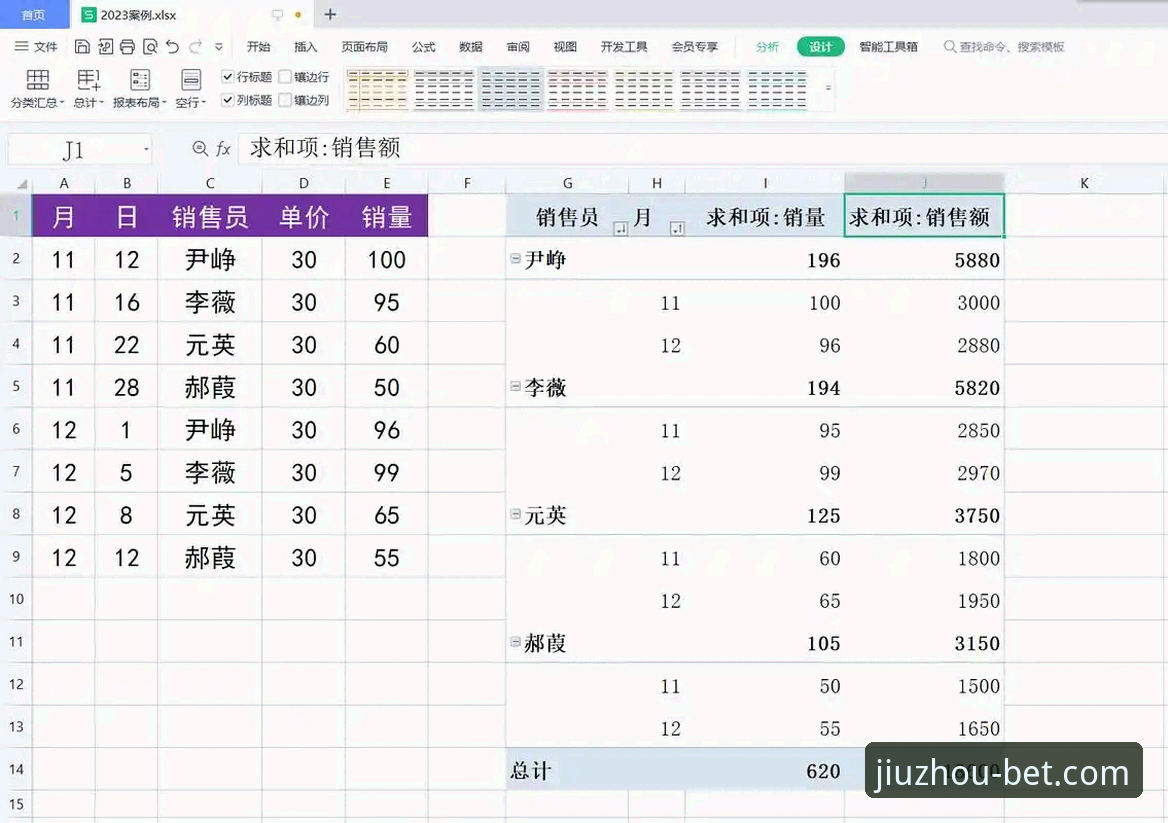This screenshot has width=1168, height=823.
Task: Select the purple 销售员 header cell
Action: 209,217
